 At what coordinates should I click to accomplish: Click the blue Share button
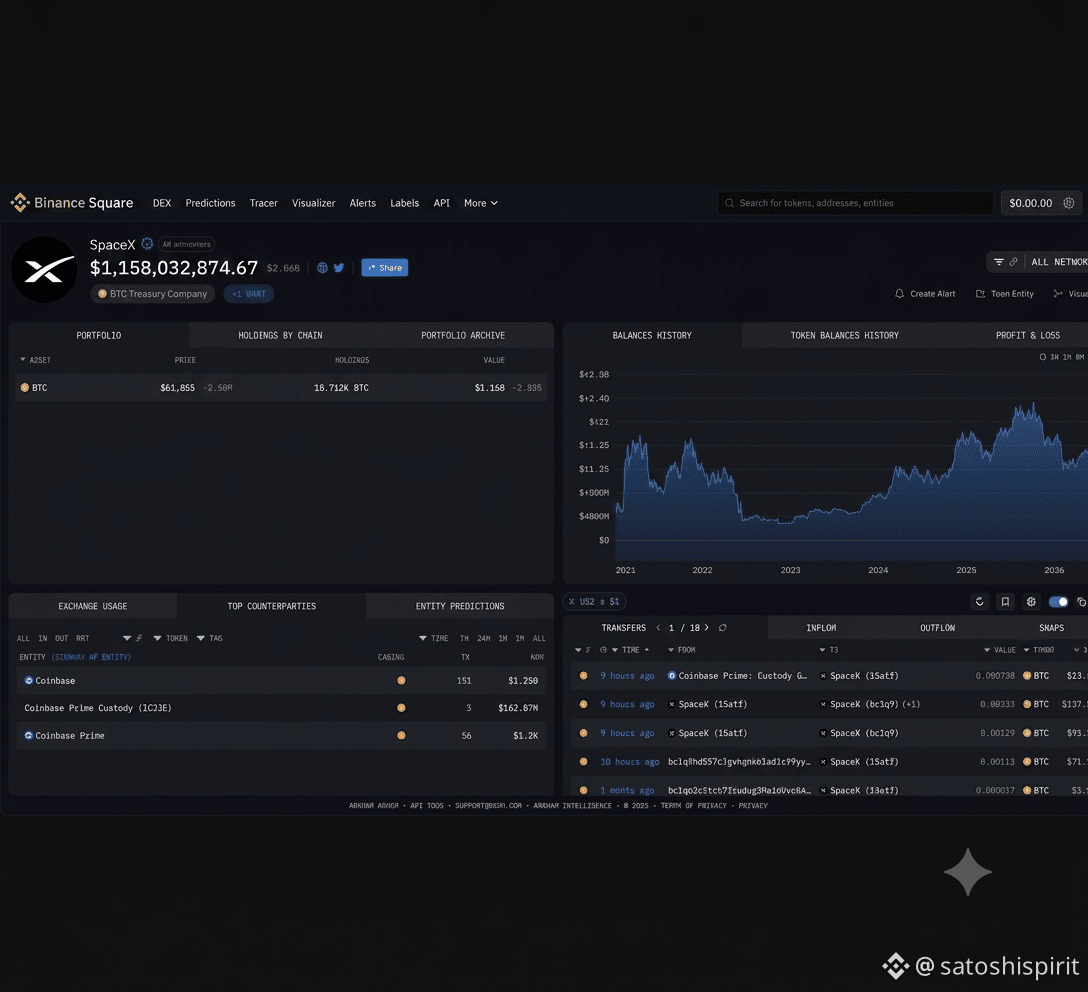click(384, 268)
